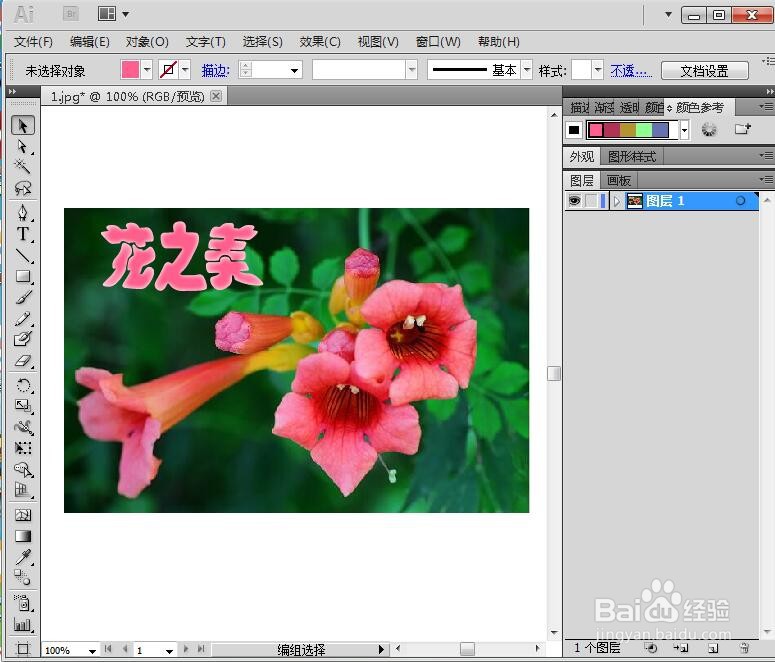Toggle visibility eye of 图层 1

(x=574, y=201)
